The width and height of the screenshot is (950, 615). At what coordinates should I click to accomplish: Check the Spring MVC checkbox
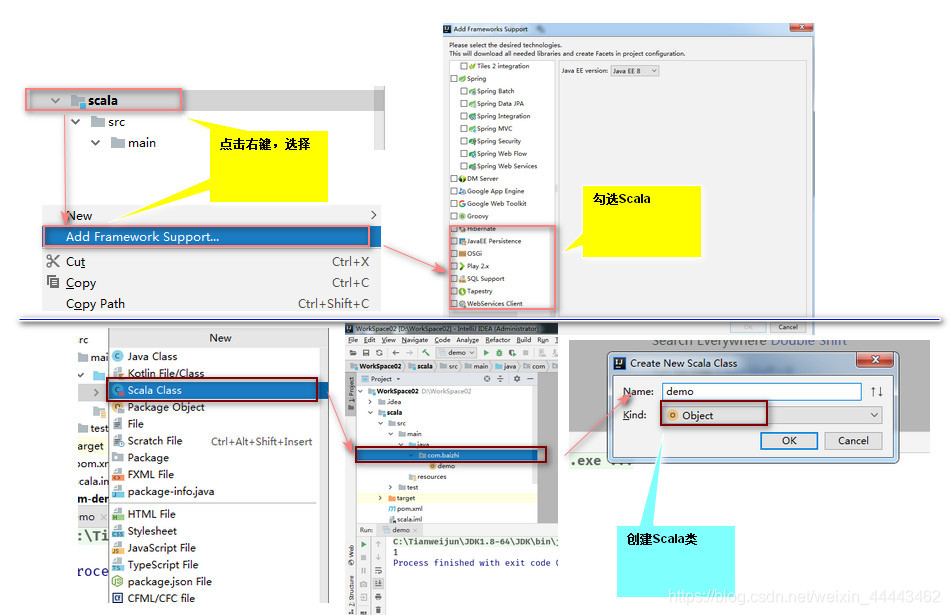pos(463,128)
